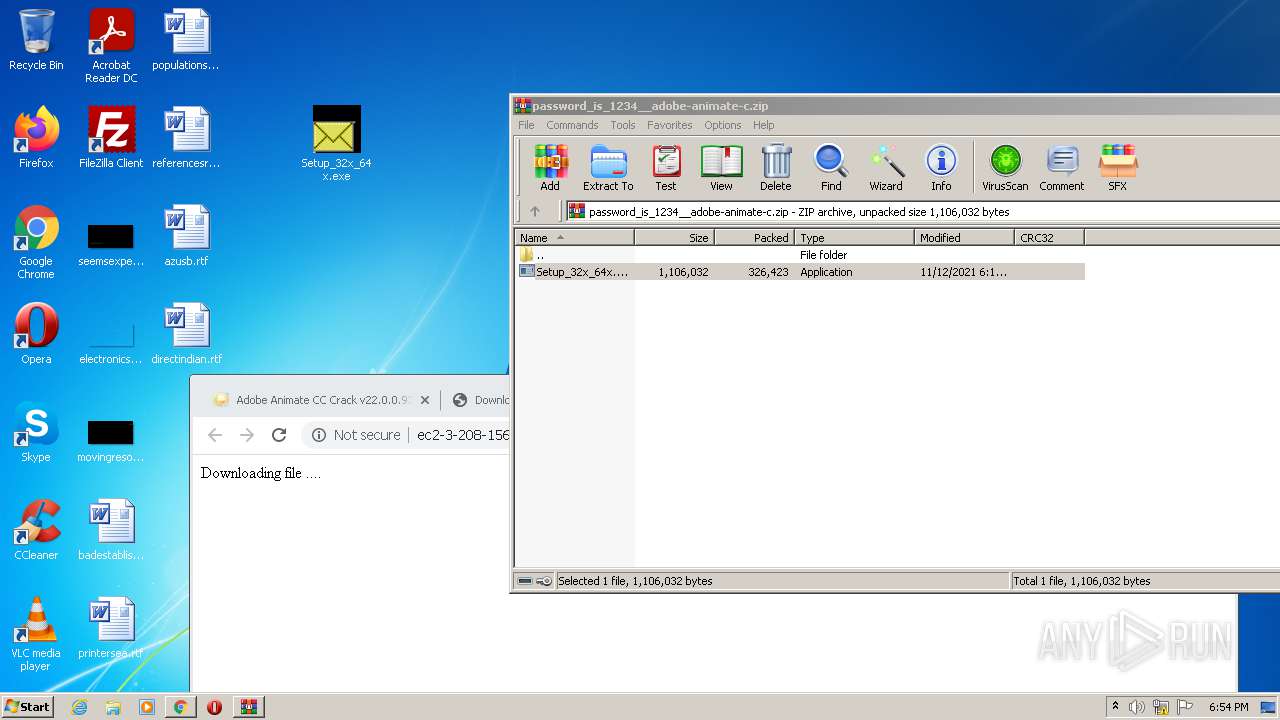The height and width of the screenshot is (720, 1280).
Task: Select the Google Chrome desktop shortcut
Action: click(36, 243)
